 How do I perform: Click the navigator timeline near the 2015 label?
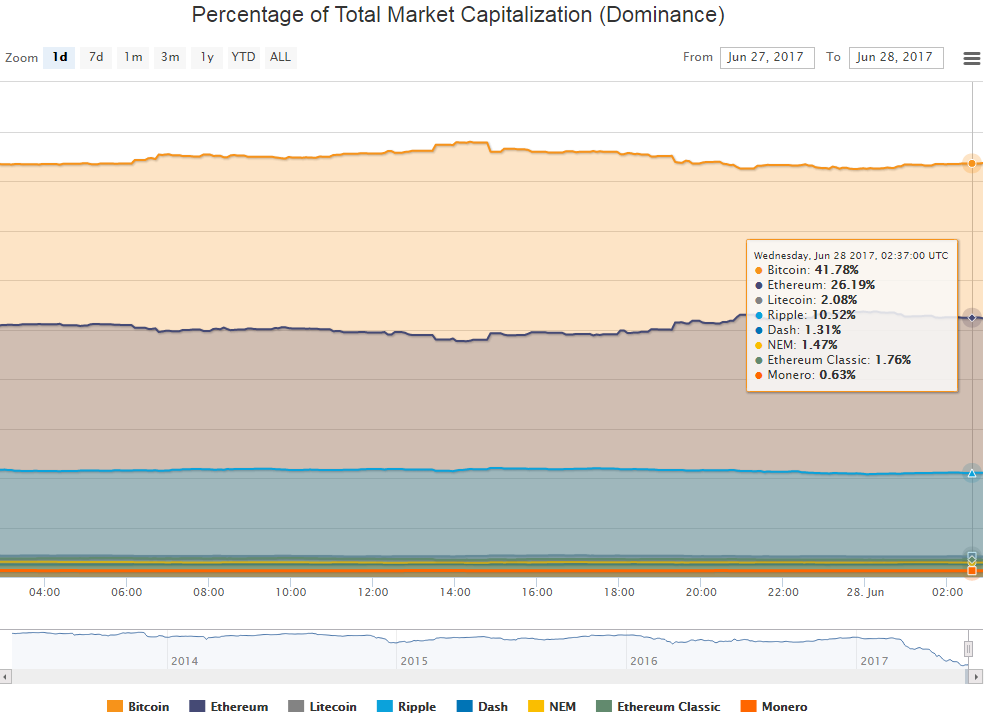tap(413, 645)
